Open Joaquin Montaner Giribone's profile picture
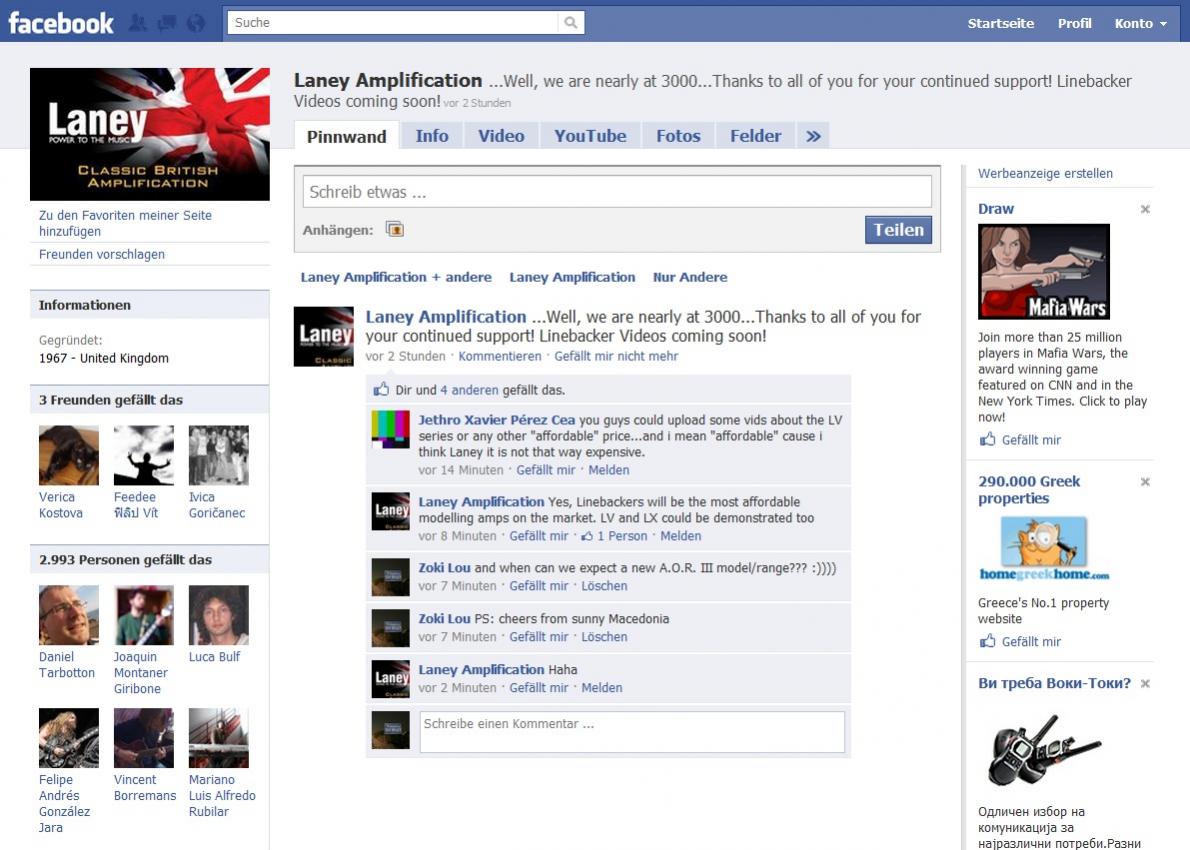Viewport: 1190px width, 850px height. point(143,615)
